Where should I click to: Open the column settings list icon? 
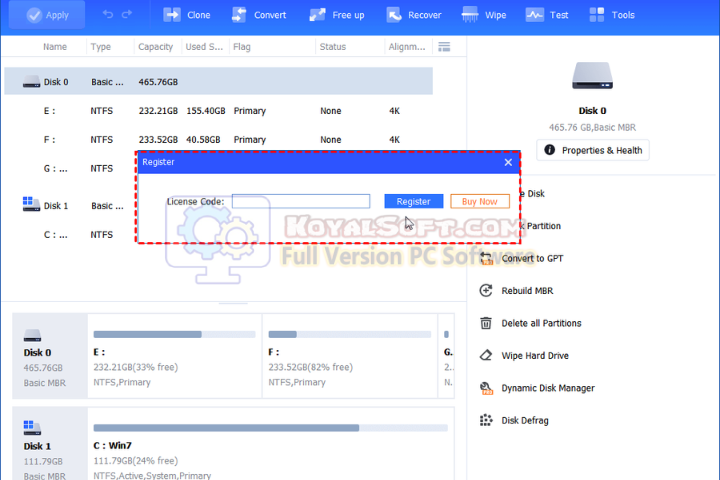(444, 47)
